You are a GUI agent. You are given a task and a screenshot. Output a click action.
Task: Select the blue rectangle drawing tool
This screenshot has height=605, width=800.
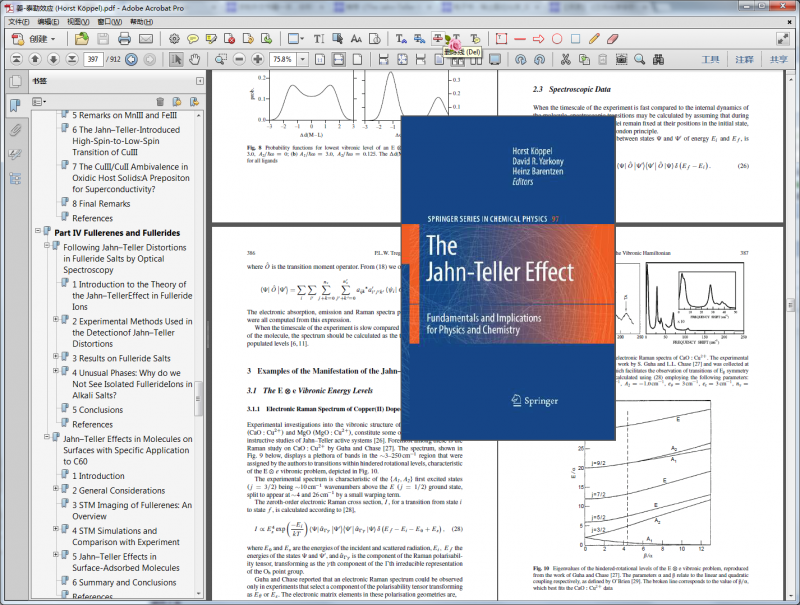(x=576, y=39)
